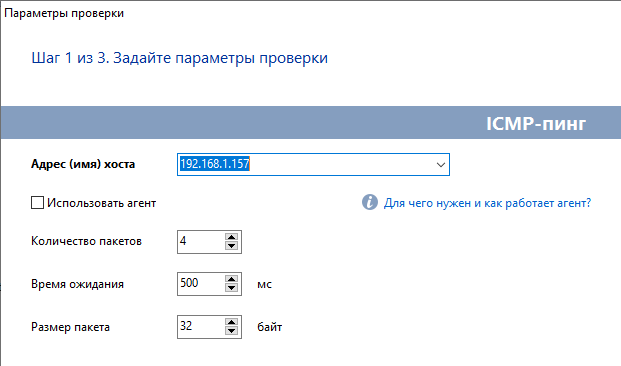The width and height of the screenshot is (621, 366).
Task: Click the Параметры проверки window title
Action: click(64, 13)
